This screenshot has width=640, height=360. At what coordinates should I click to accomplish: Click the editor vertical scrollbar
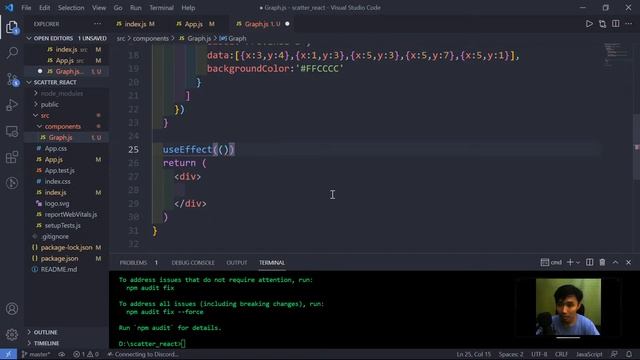click(x=637, y=147)
